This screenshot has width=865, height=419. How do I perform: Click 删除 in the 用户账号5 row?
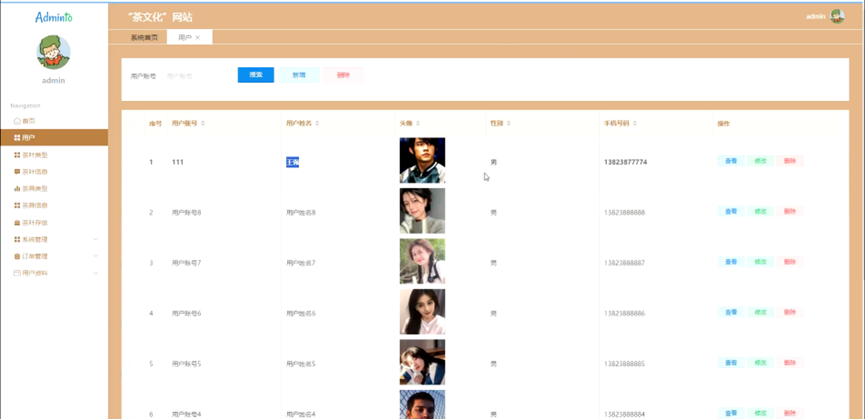click(789, 363)
